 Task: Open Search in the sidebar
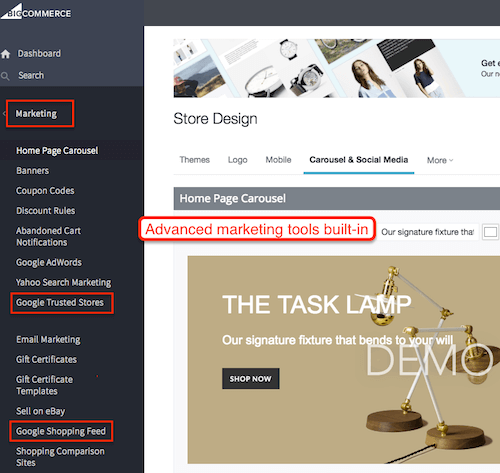31,75
